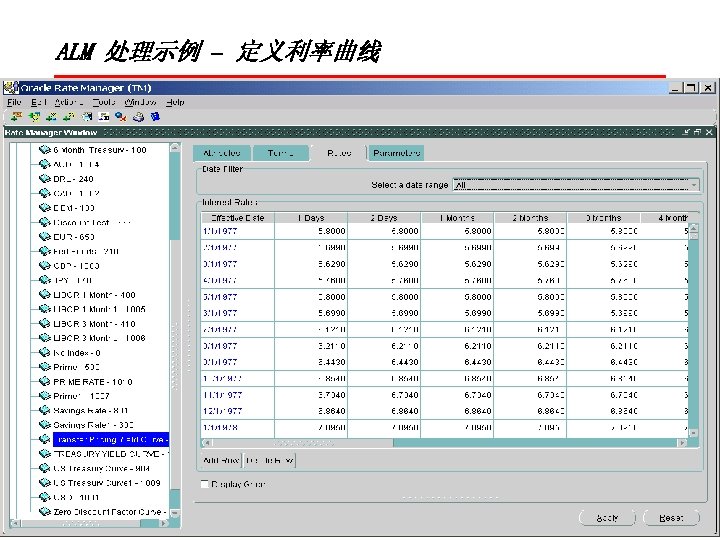The image size is (720, 540).
Task: Select the Rates tab
Action: [x=339, y=153]
